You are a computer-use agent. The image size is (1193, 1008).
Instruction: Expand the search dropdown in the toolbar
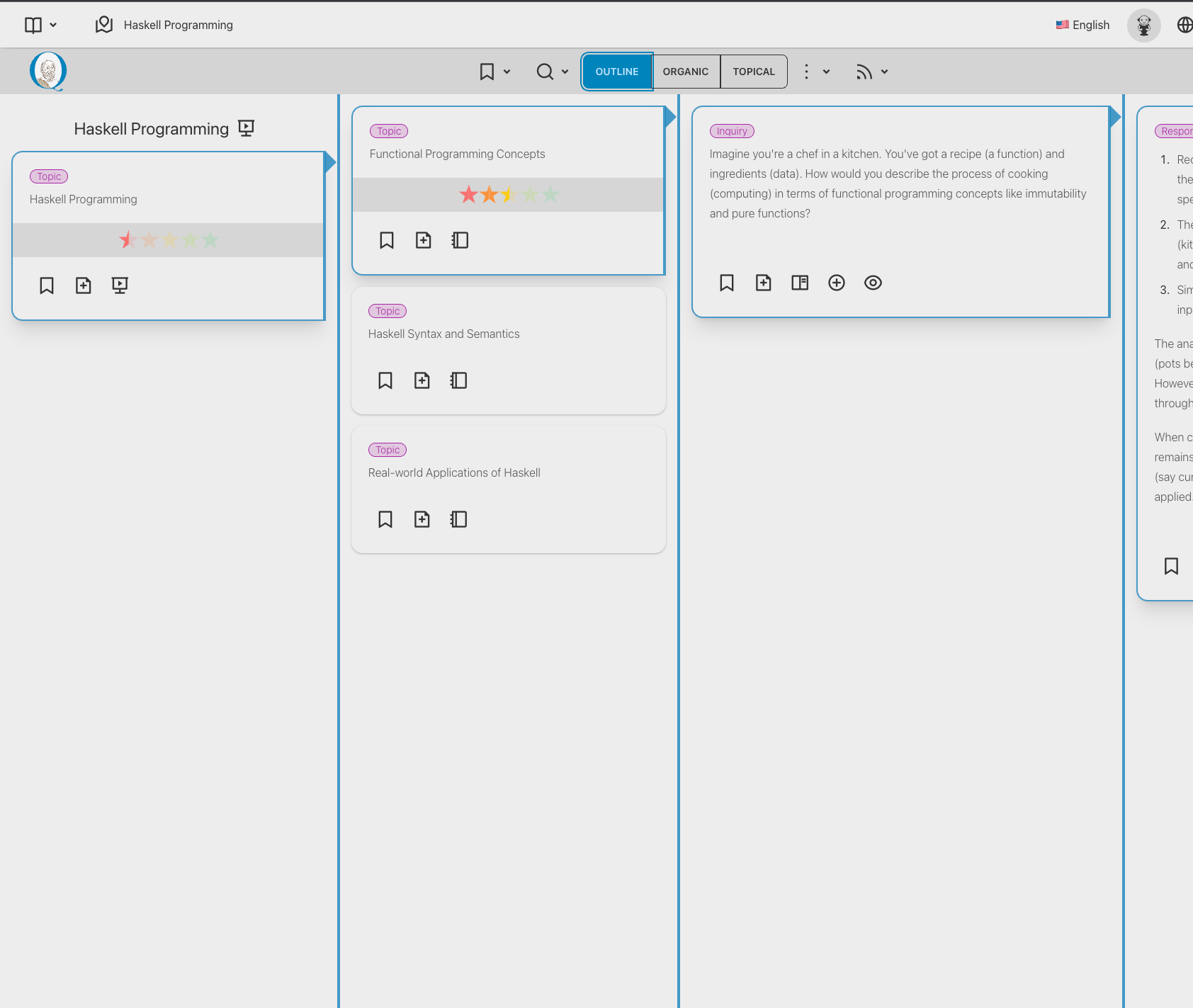pos(553,72)
